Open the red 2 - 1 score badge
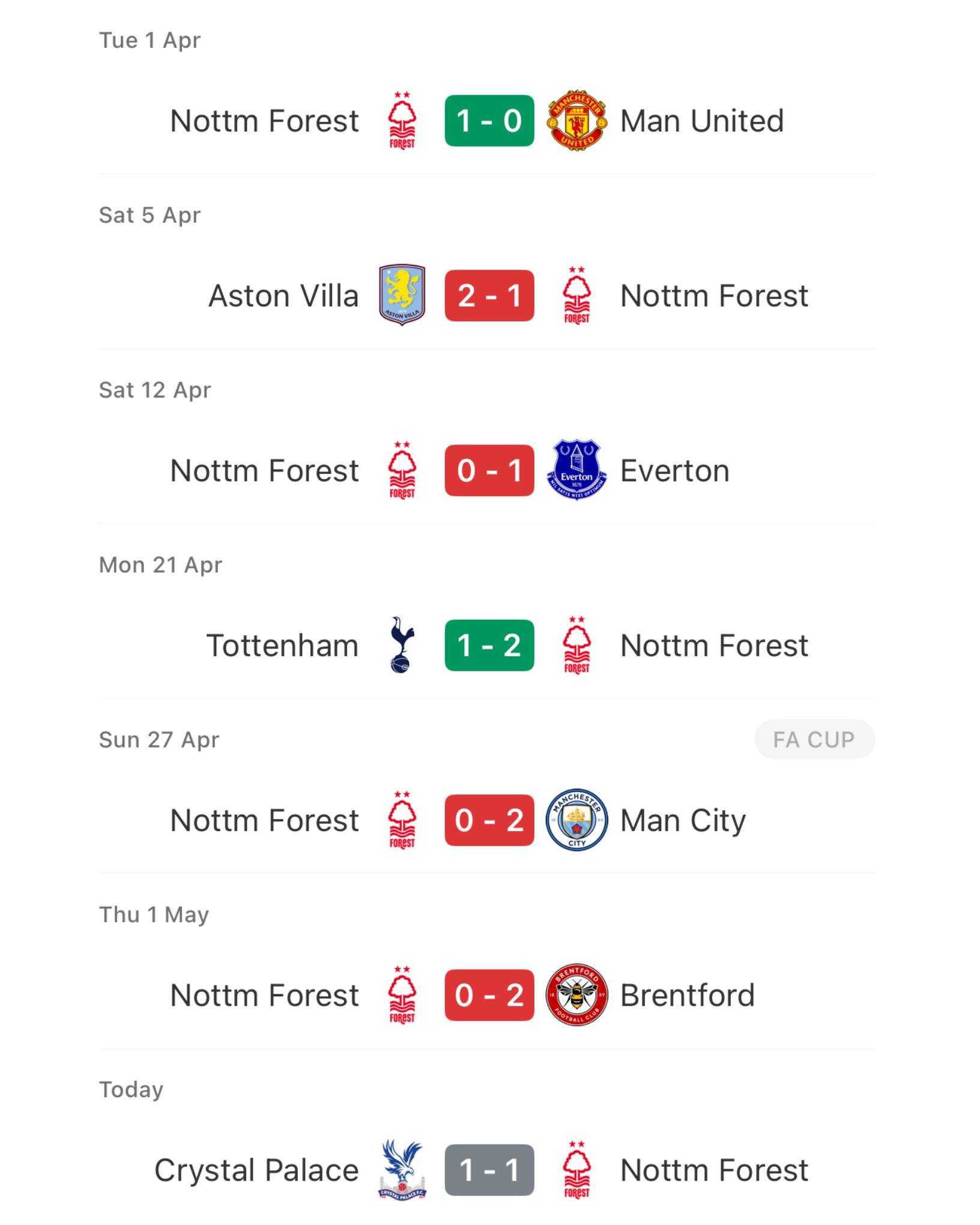 [x=489, y=295]
